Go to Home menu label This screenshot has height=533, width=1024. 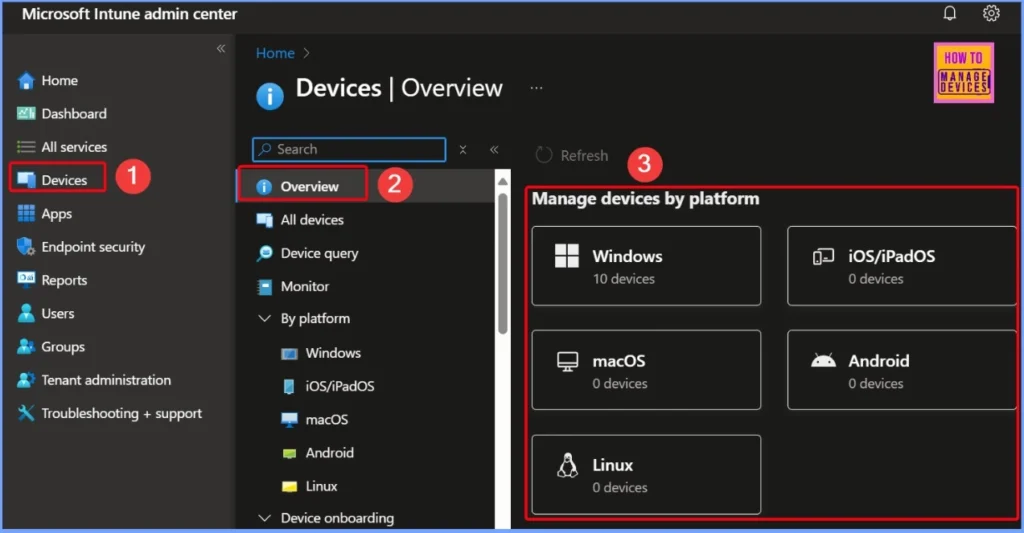pos(59,80)
